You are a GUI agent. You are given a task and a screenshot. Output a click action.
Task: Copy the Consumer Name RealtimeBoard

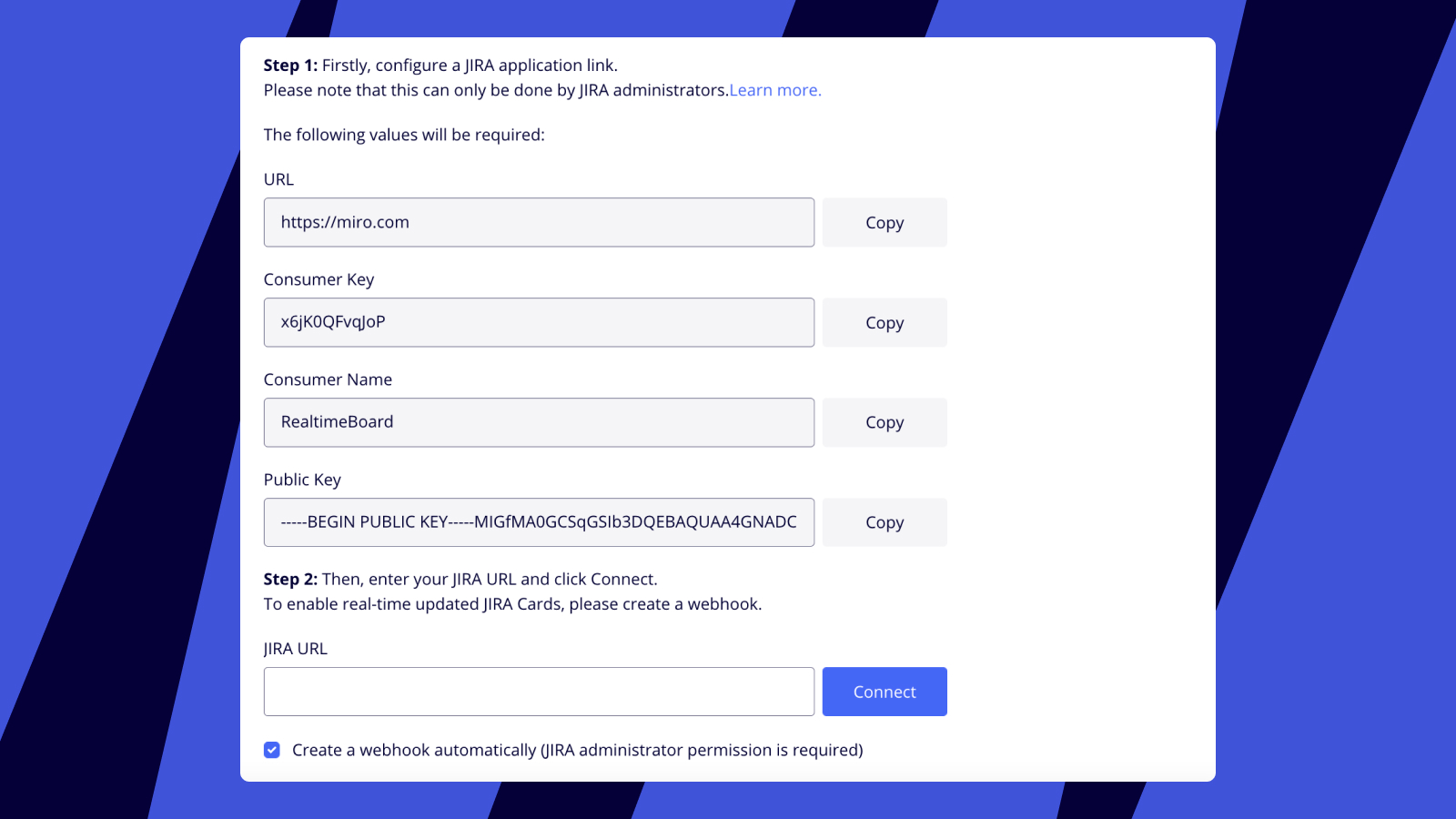[885, 422]
